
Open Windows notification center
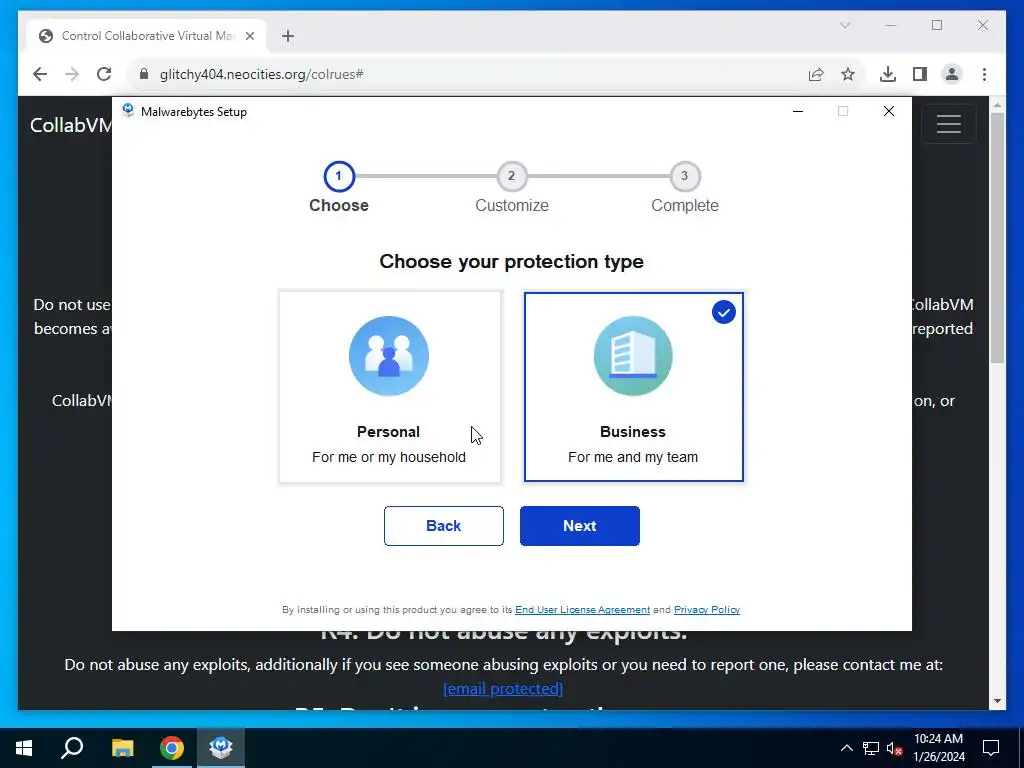coord(991,748)
